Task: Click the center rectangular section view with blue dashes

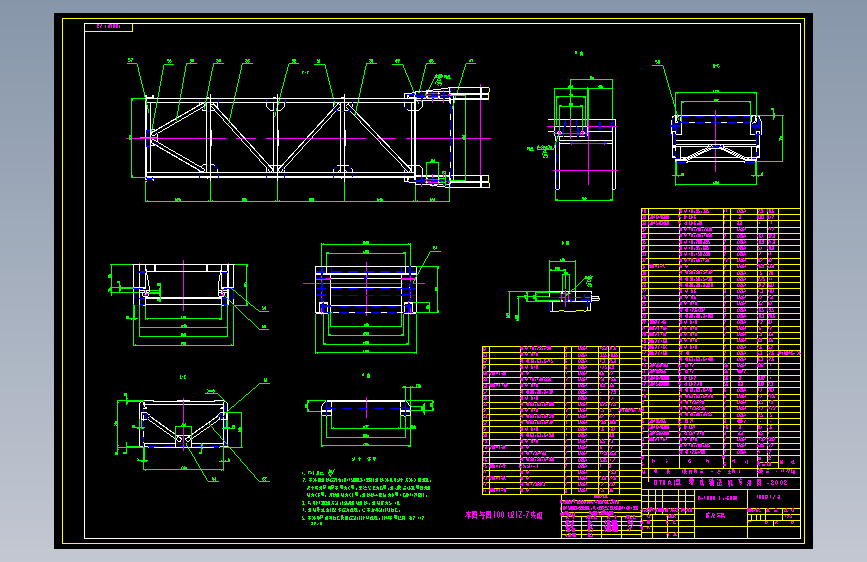Action: pos(367,298)
